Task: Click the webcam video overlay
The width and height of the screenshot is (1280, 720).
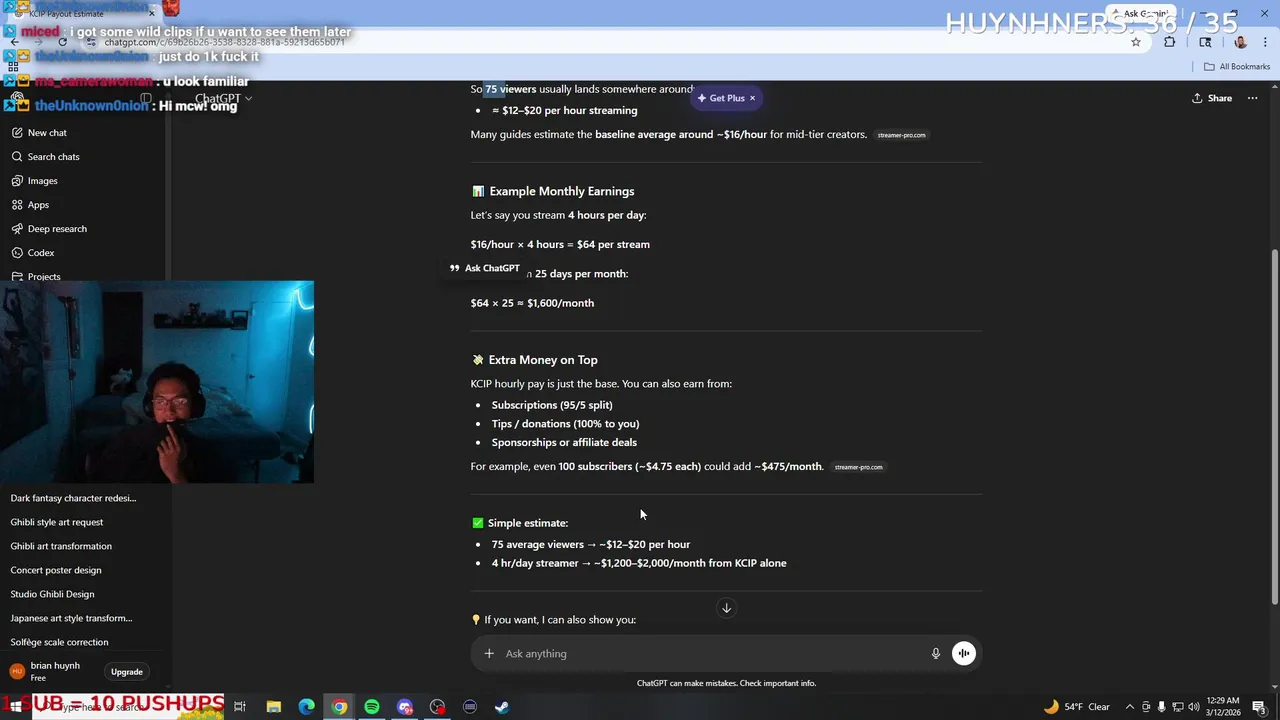Action: (157, 382)
